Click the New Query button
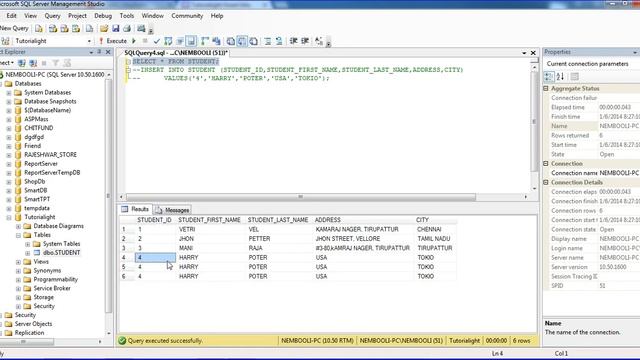640x360 pixels. point(14,28)
